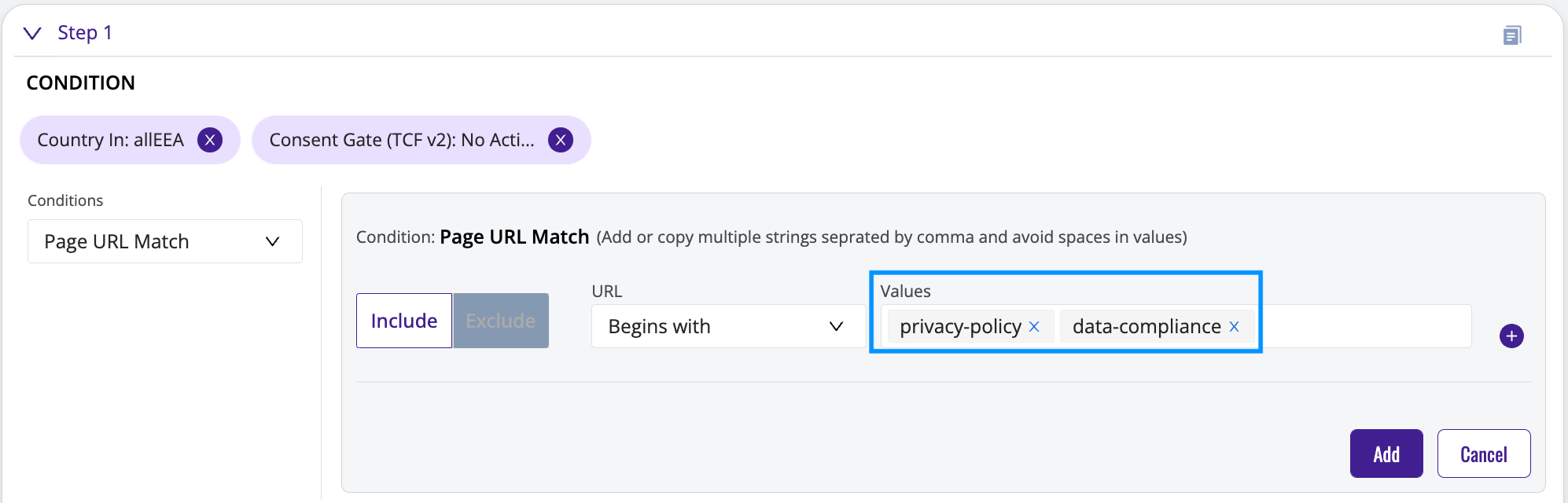Focus the Values input field empty area

click(x=1364, y=326)
